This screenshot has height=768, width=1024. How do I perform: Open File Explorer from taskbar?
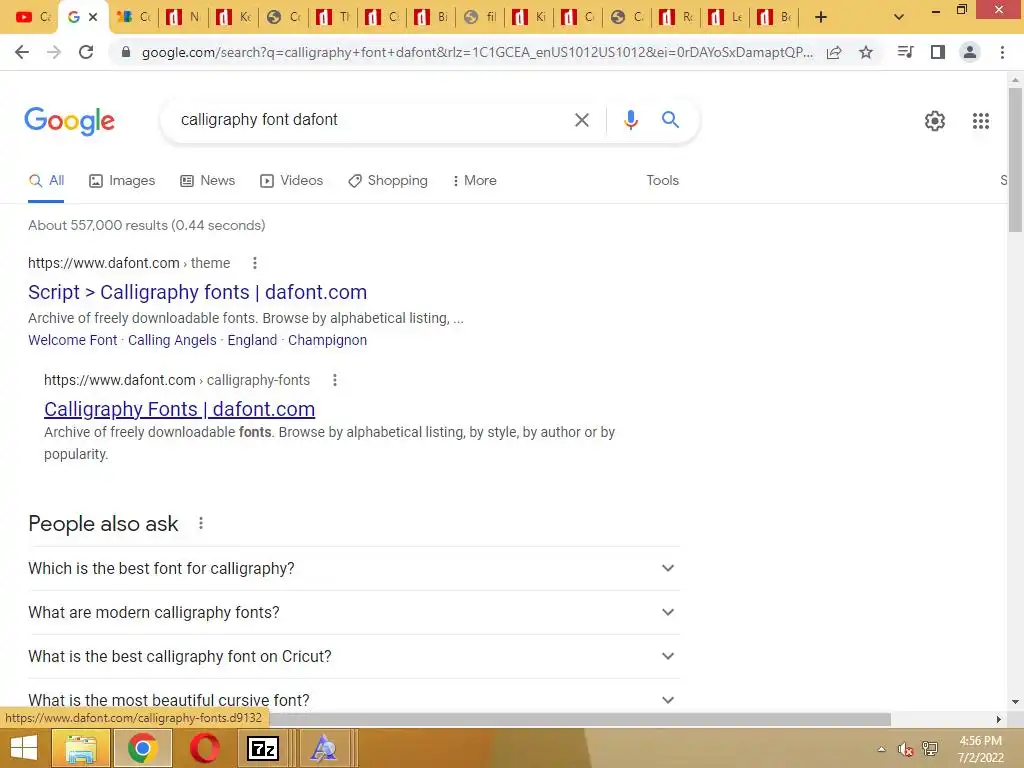coord(81,748)
